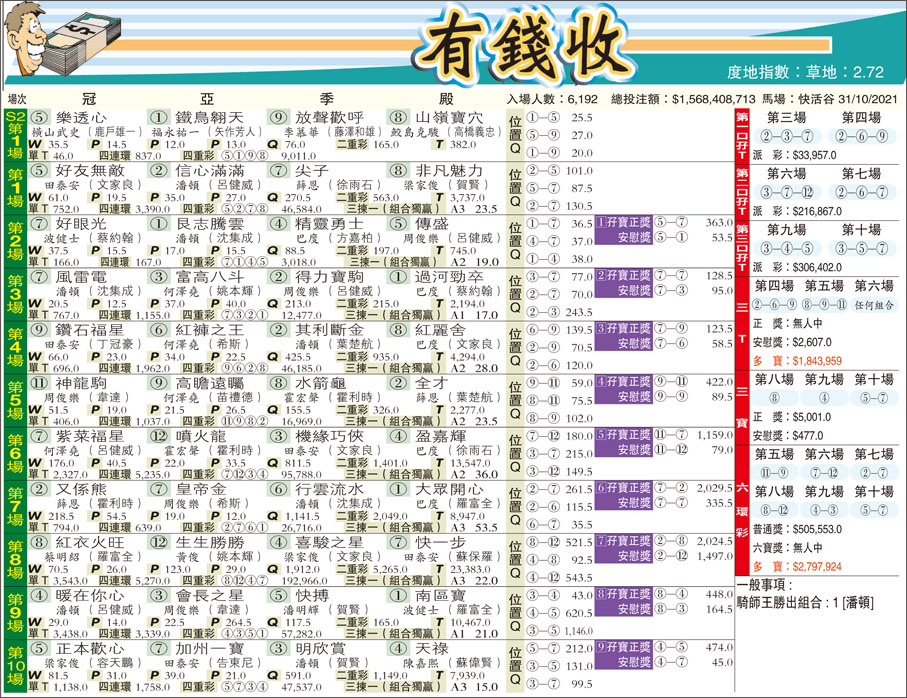The height and width of the screenshot is (698, 907).
Task: Click horse name 風雷電
Action: tap(82, 277)
